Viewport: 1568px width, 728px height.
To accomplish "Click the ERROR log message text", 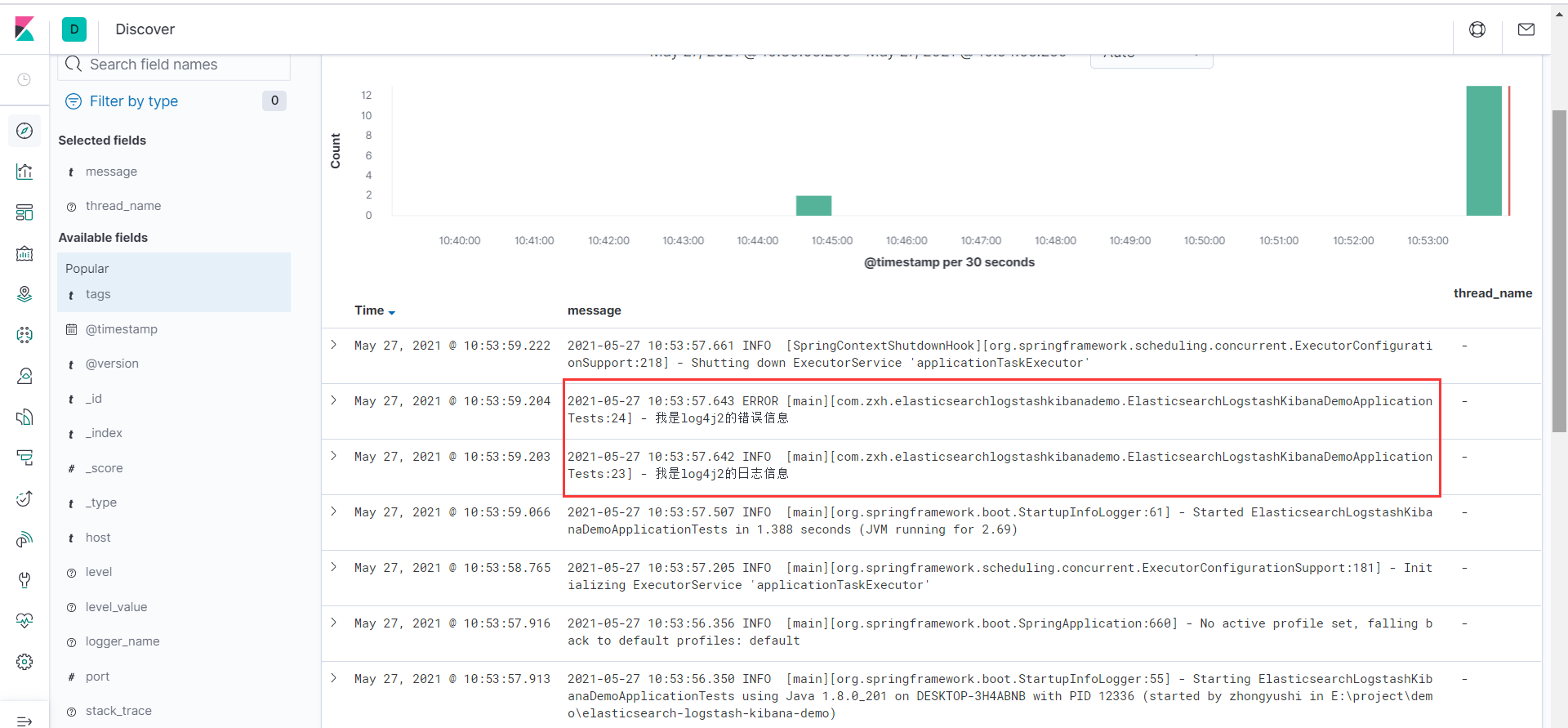I will click(x=1000, y=409).
